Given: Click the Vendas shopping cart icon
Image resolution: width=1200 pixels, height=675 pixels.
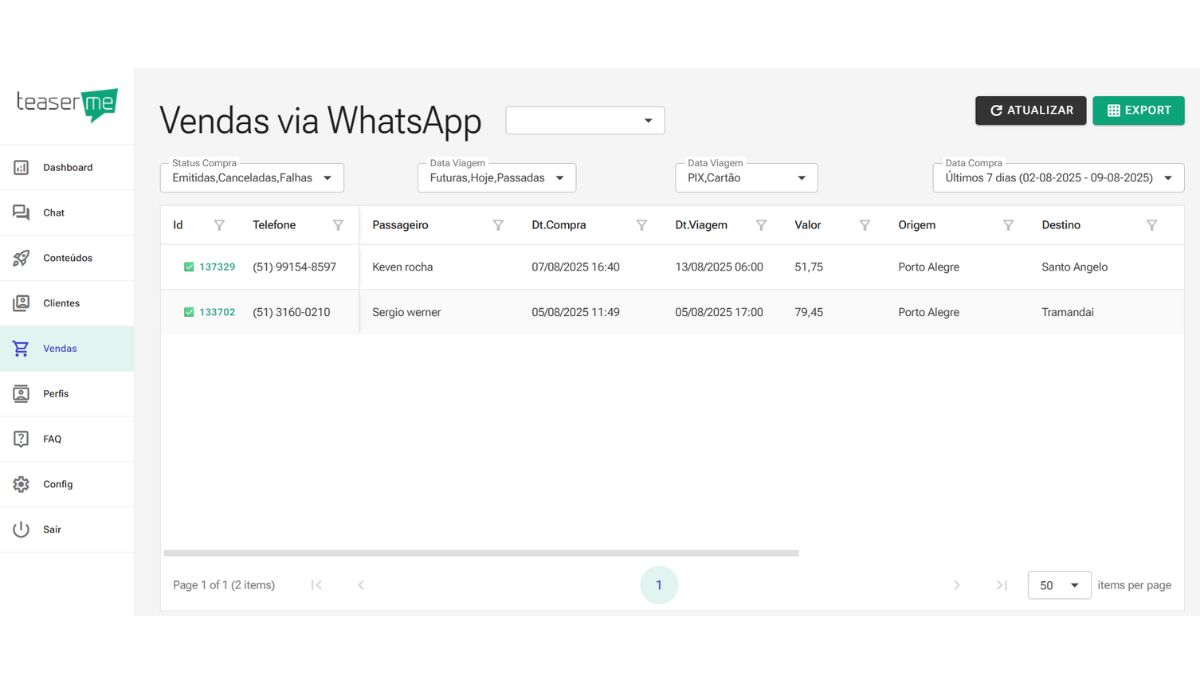Looking at the screenshot, I should pos(21,349).
